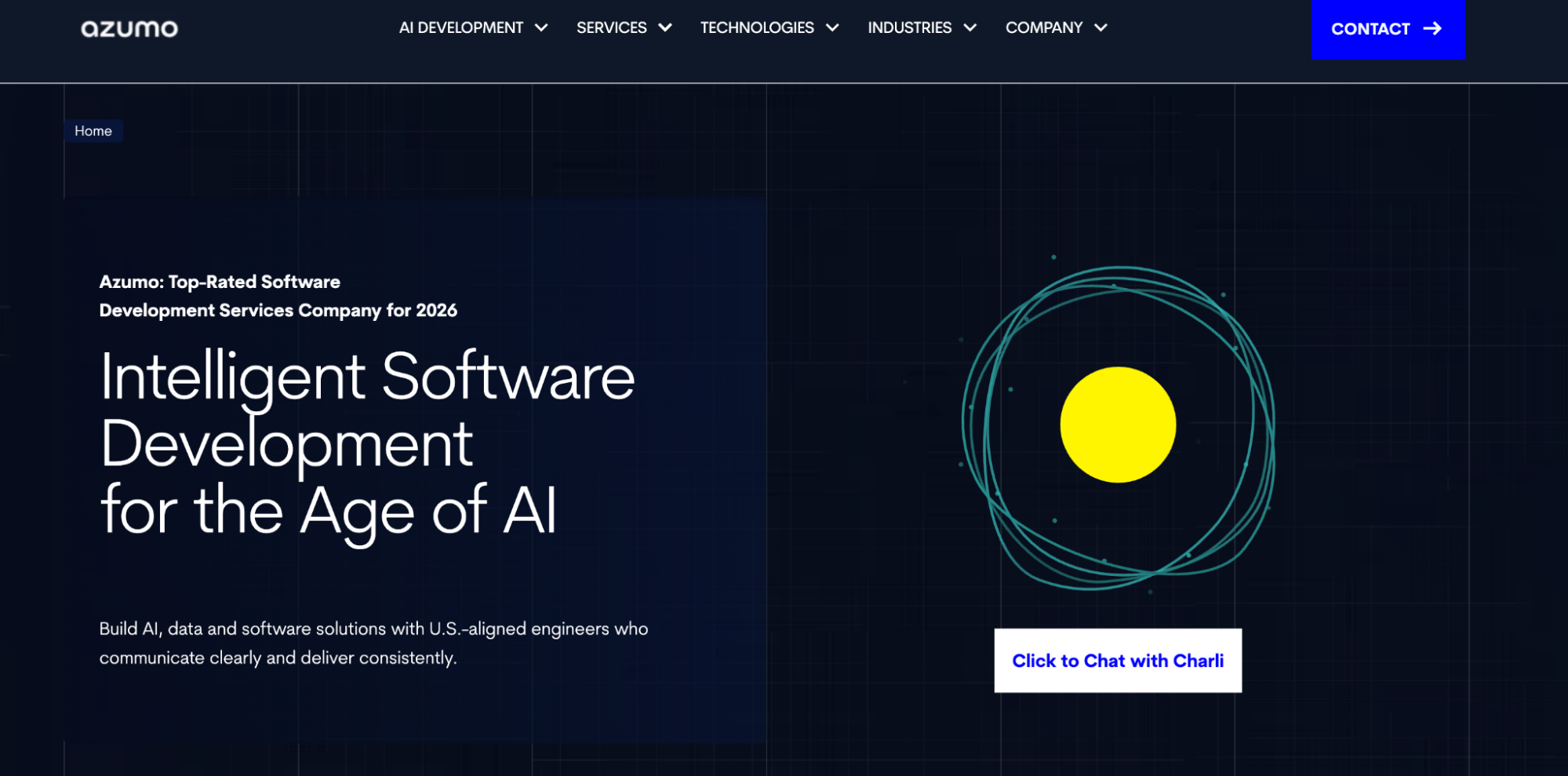
Task: Expand the Services chevron
Action: click(x=665, y=27)
